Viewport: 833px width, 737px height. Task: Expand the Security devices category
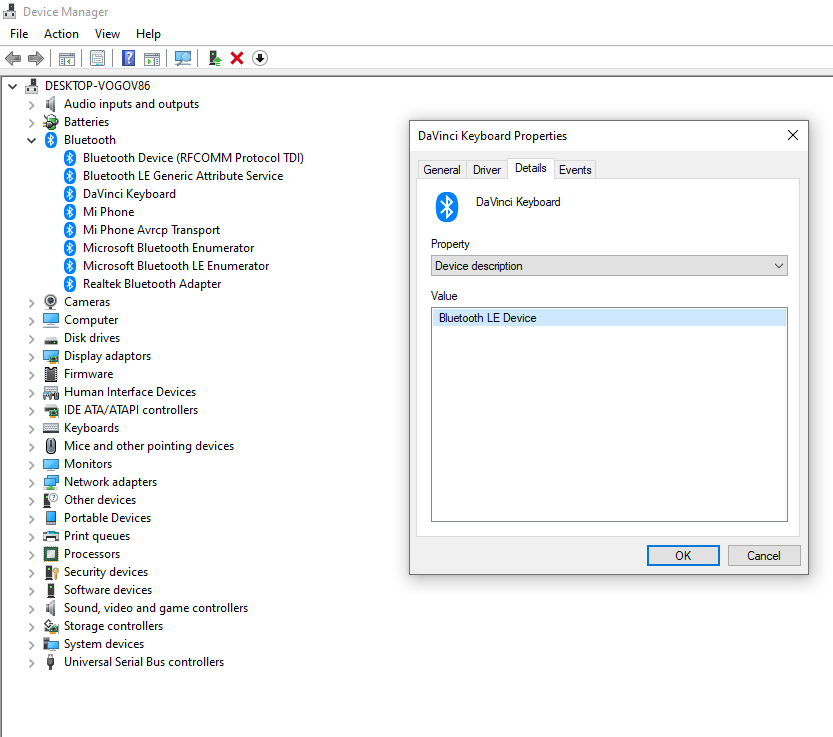pos(31,573)
